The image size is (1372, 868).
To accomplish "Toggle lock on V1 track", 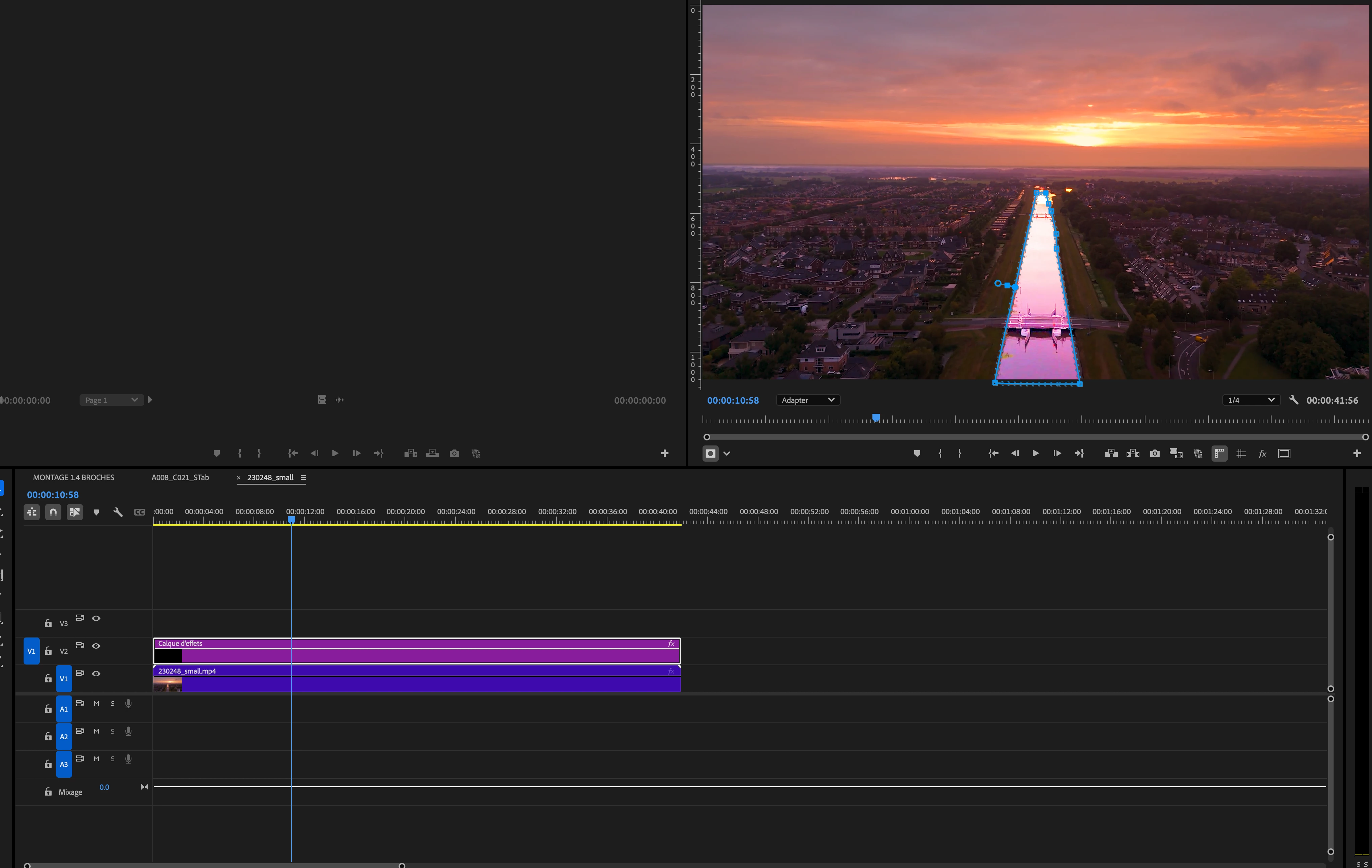I will (49, 678).
